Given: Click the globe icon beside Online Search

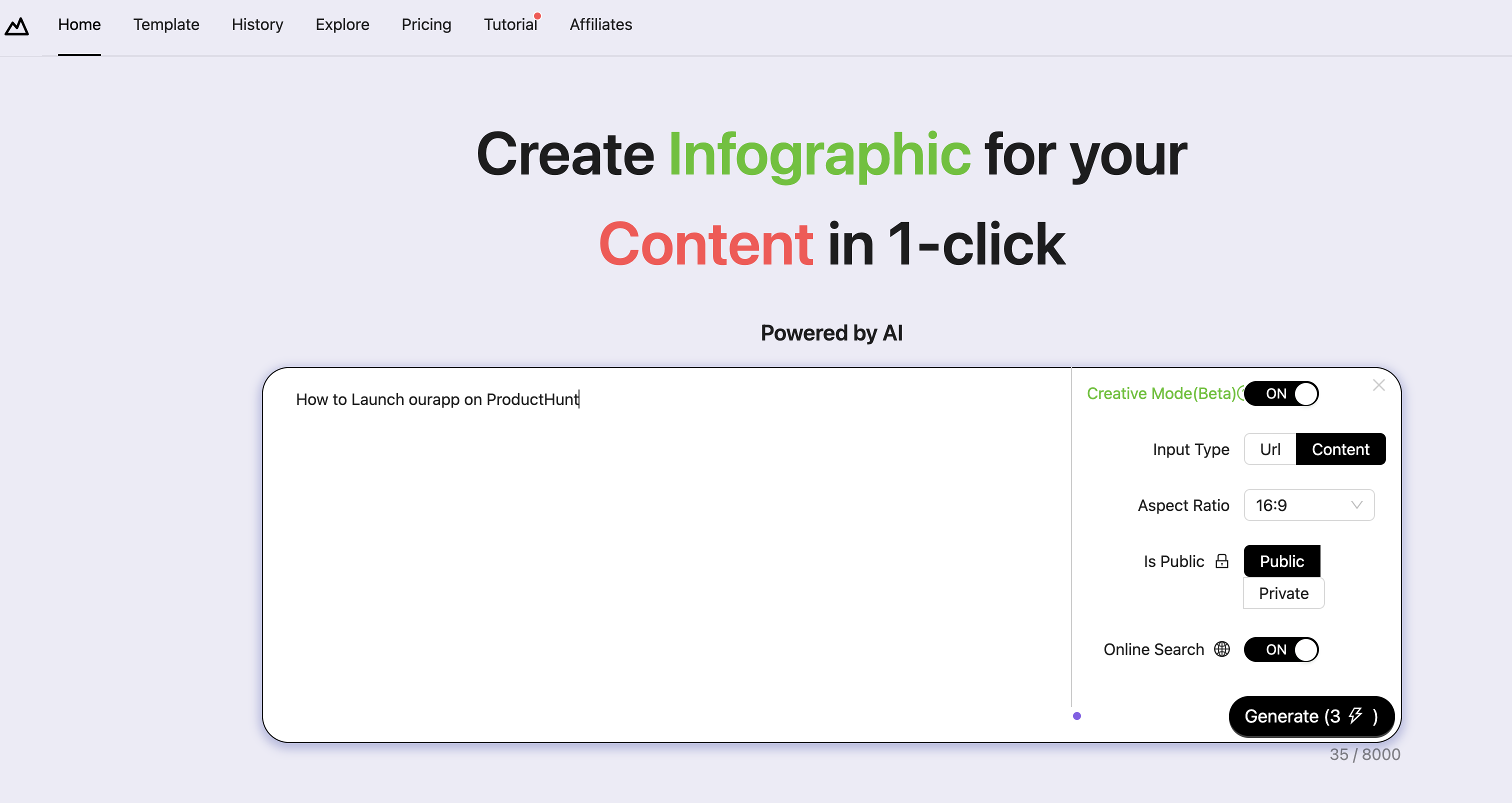Looking at the screenshot, I should (x=1221, y=649).
